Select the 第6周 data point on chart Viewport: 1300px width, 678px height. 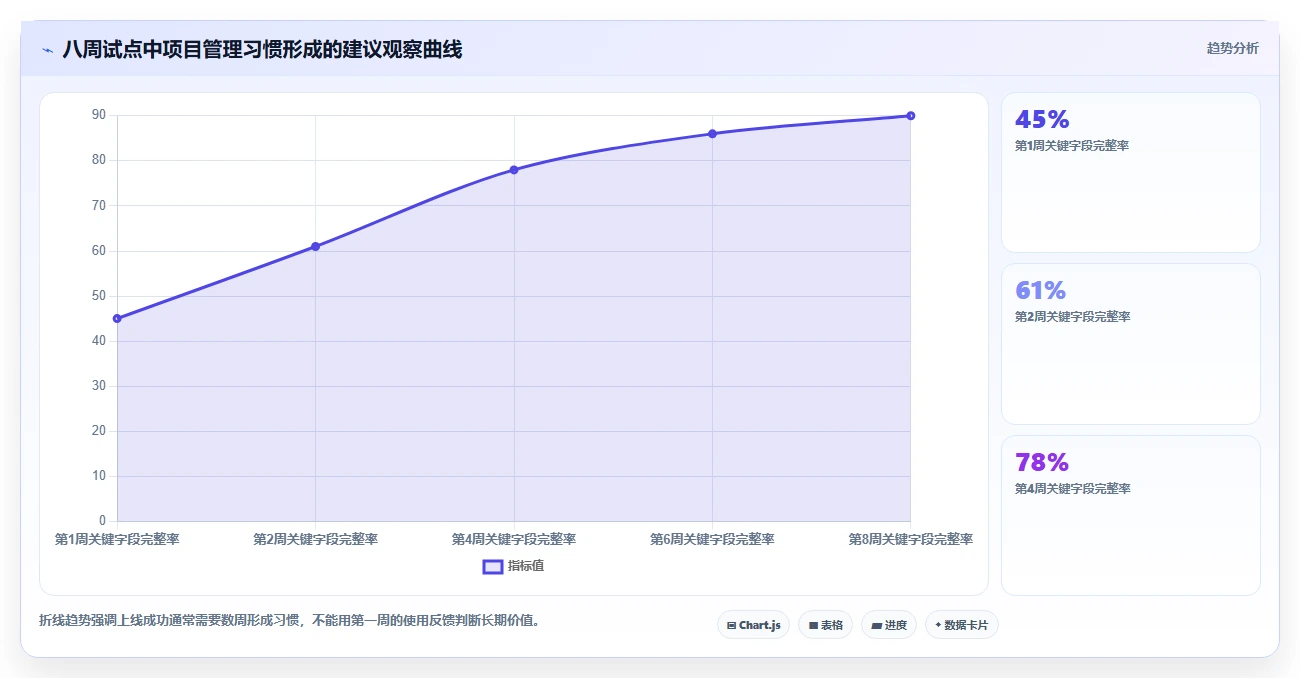712,133
